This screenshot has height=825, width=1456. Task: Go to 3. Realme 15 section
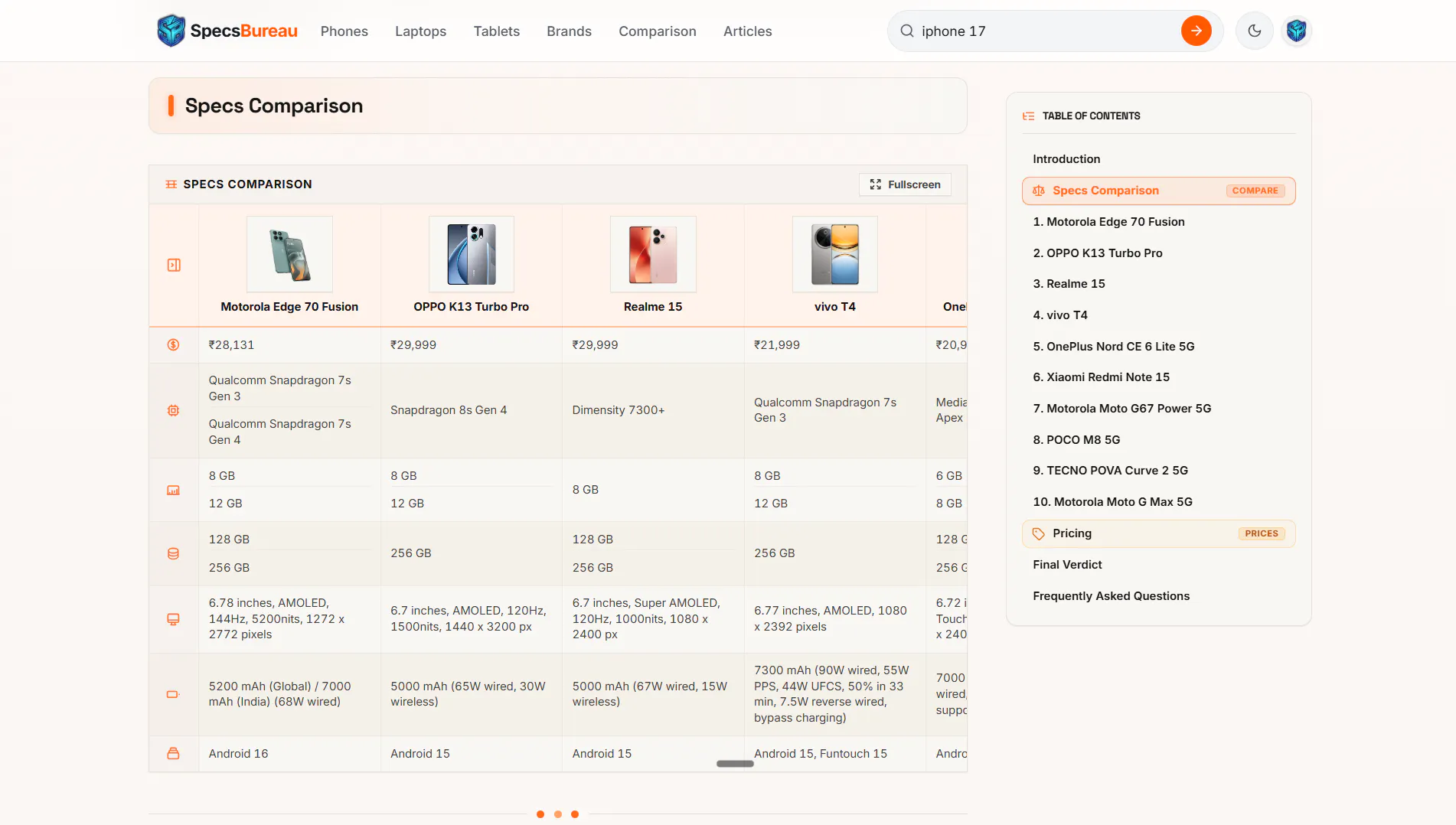pyautogui.click(x=1069, y=284)
